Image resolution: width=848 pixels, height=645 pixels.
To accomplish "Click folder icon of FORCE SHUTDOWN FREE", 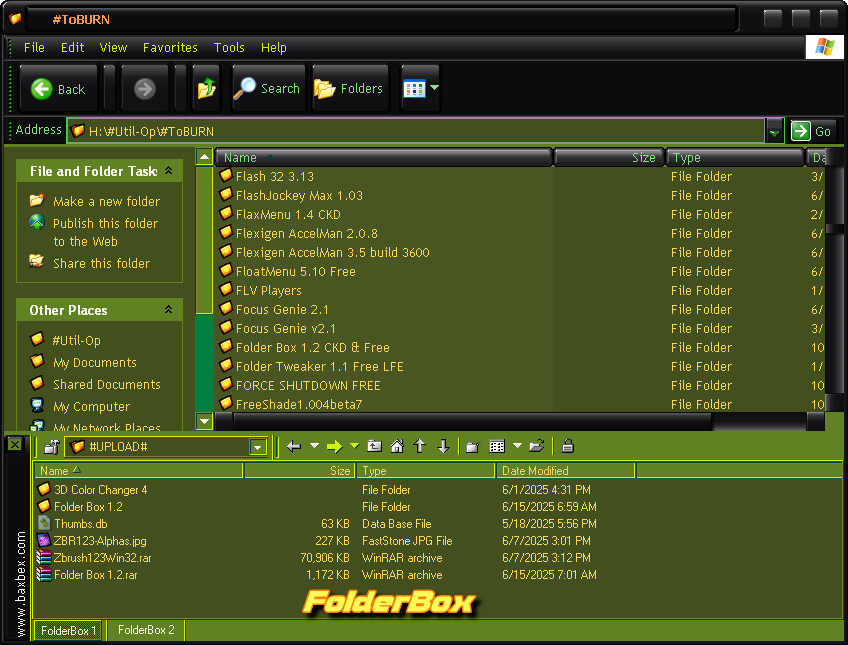I will point(226,384).
